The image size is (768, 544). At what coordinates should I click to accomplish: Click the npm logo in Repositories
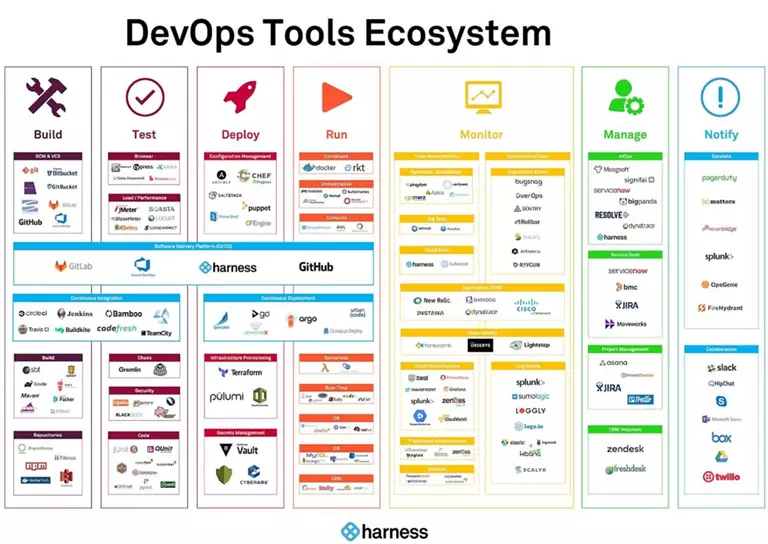36,466
